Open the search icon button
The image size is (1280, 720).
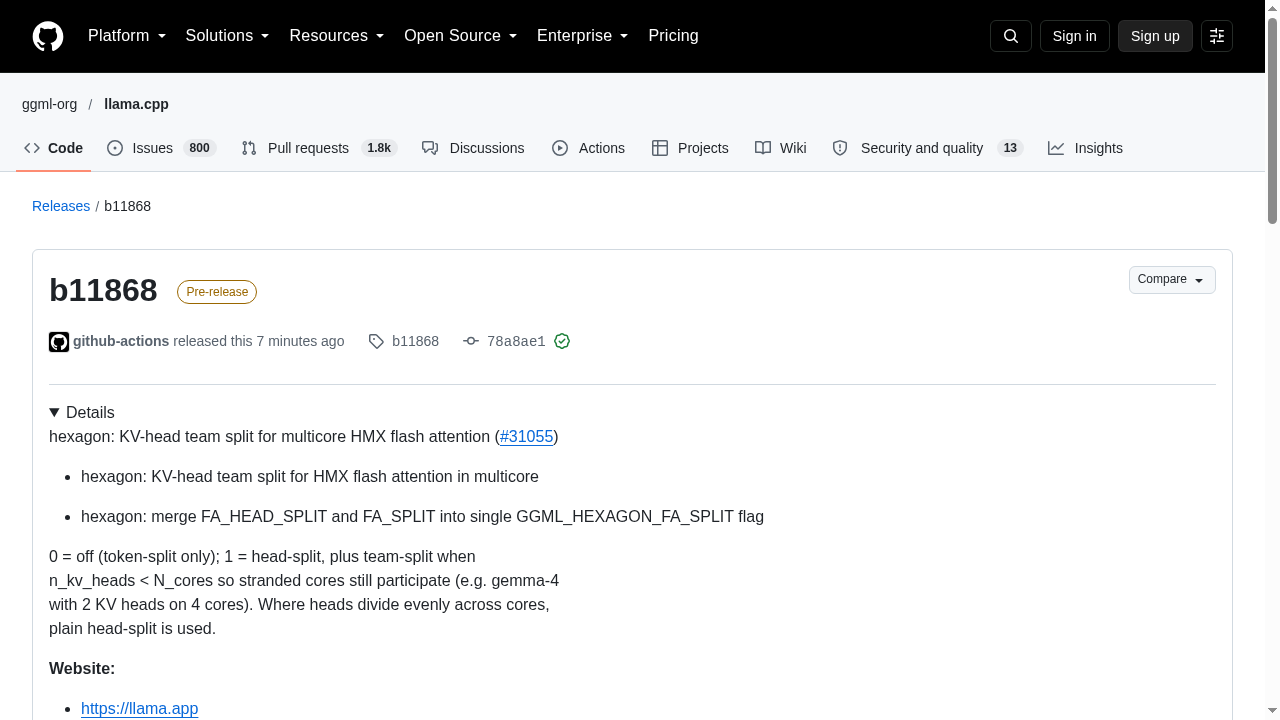pos(1011,36)
